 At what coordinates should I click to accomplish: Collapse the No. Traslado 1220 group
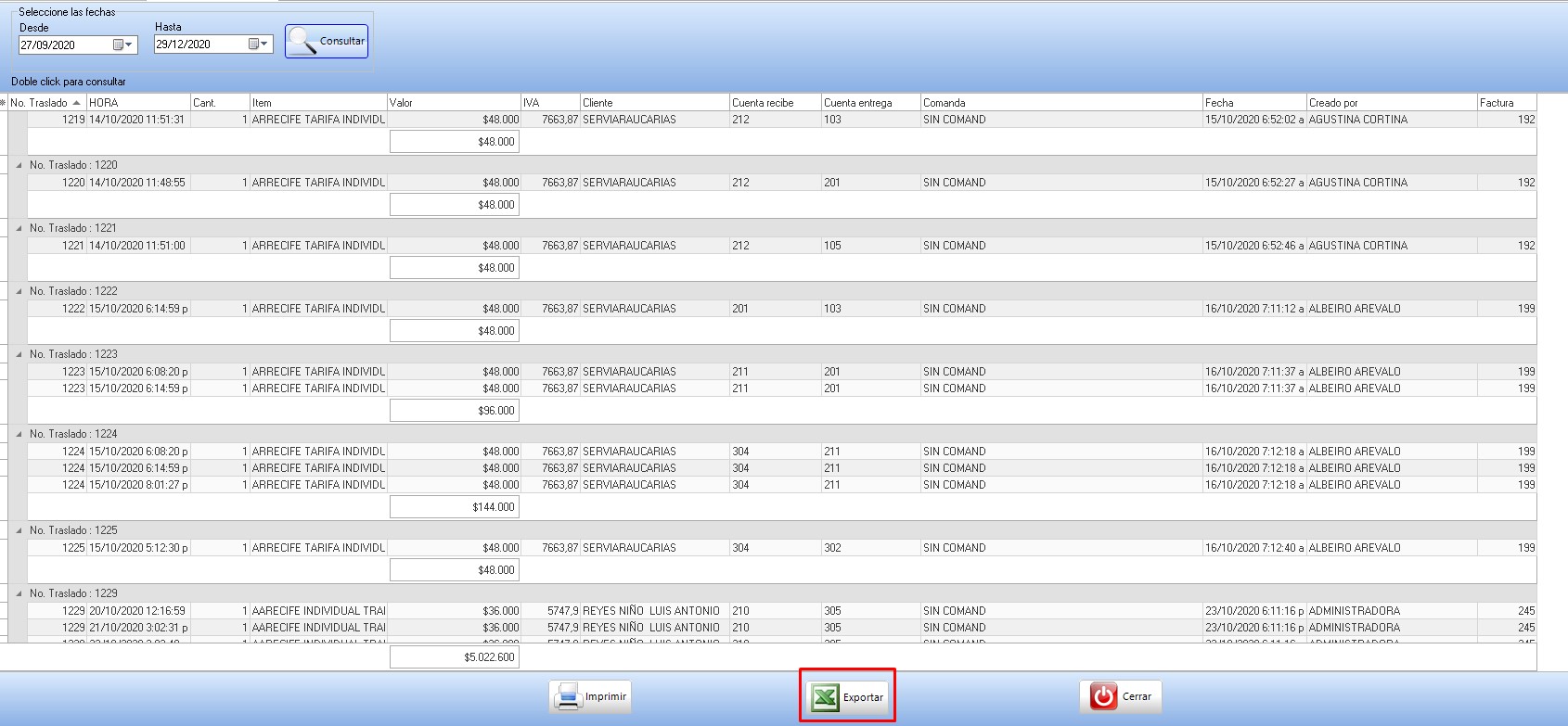[19, 165]
